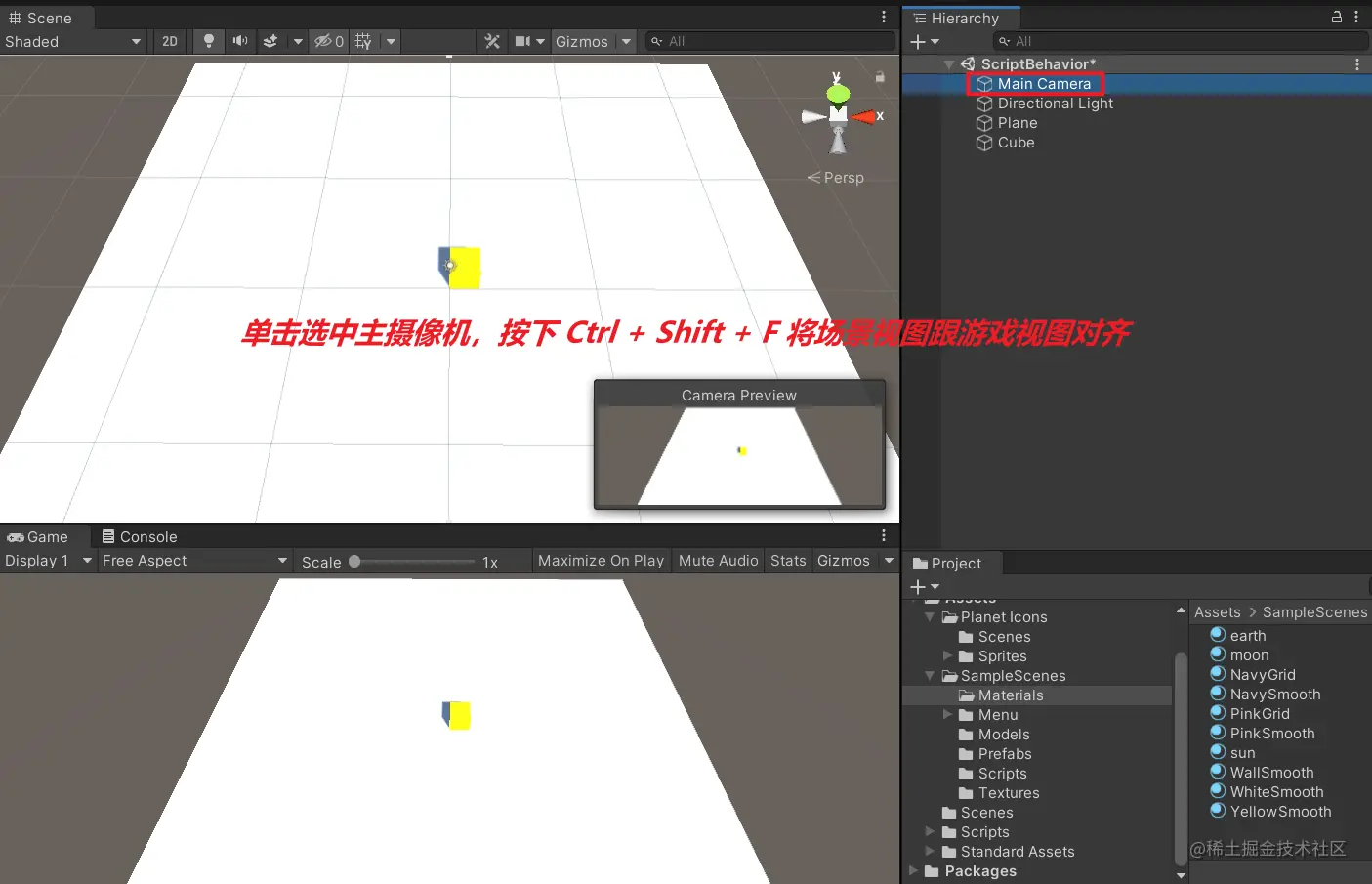The image size is (1372, 884).
Task: Select the moon material icon
Action: (1218, 654)
